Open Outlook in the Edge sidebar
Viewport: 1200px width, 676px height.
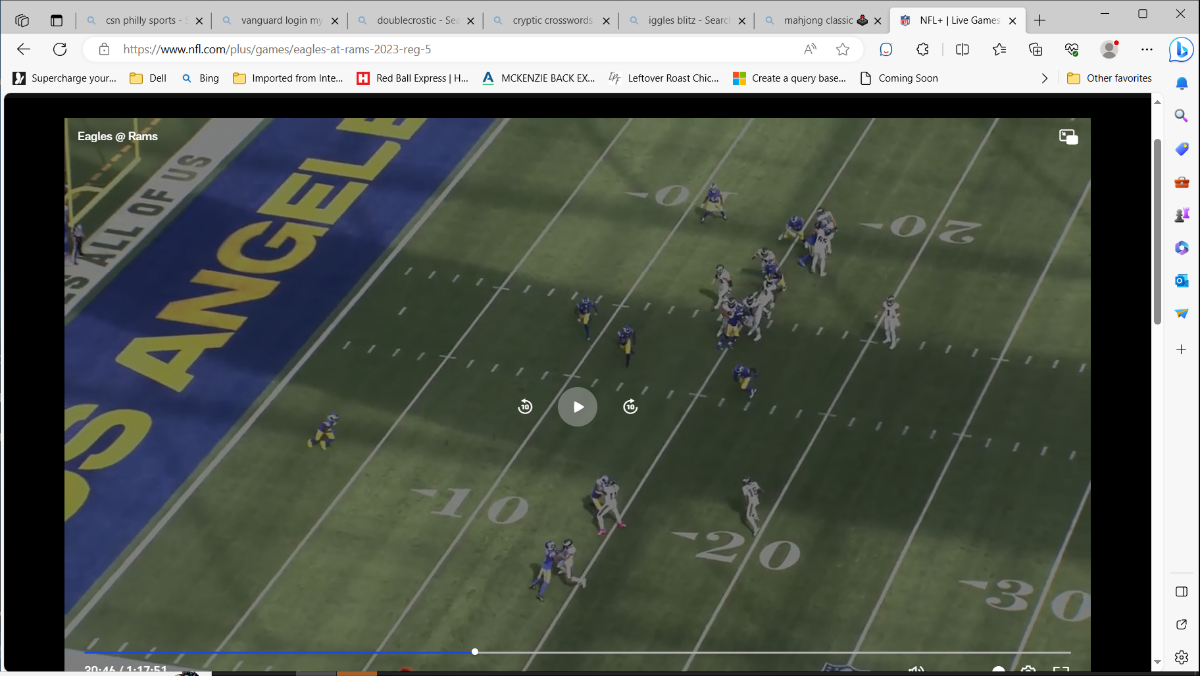(x=1181, y=280)
